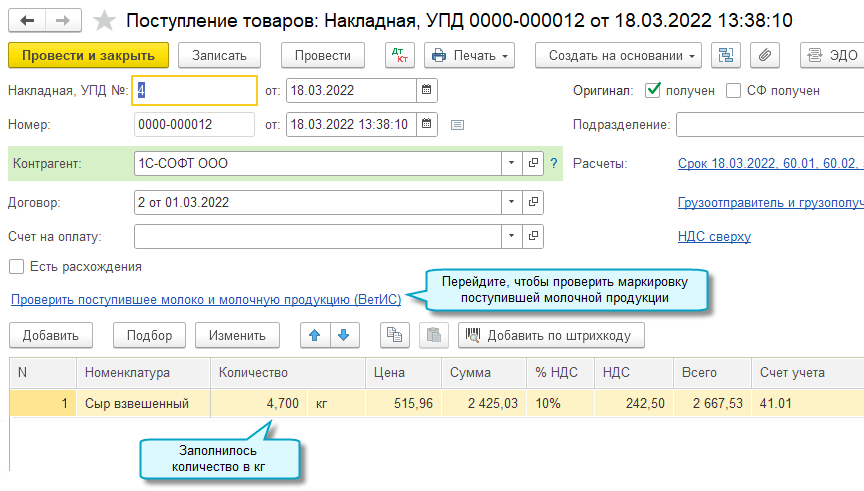Focus the Накладная, УПД № field
This screenshot has height=491, width=864.
point(194,90)
